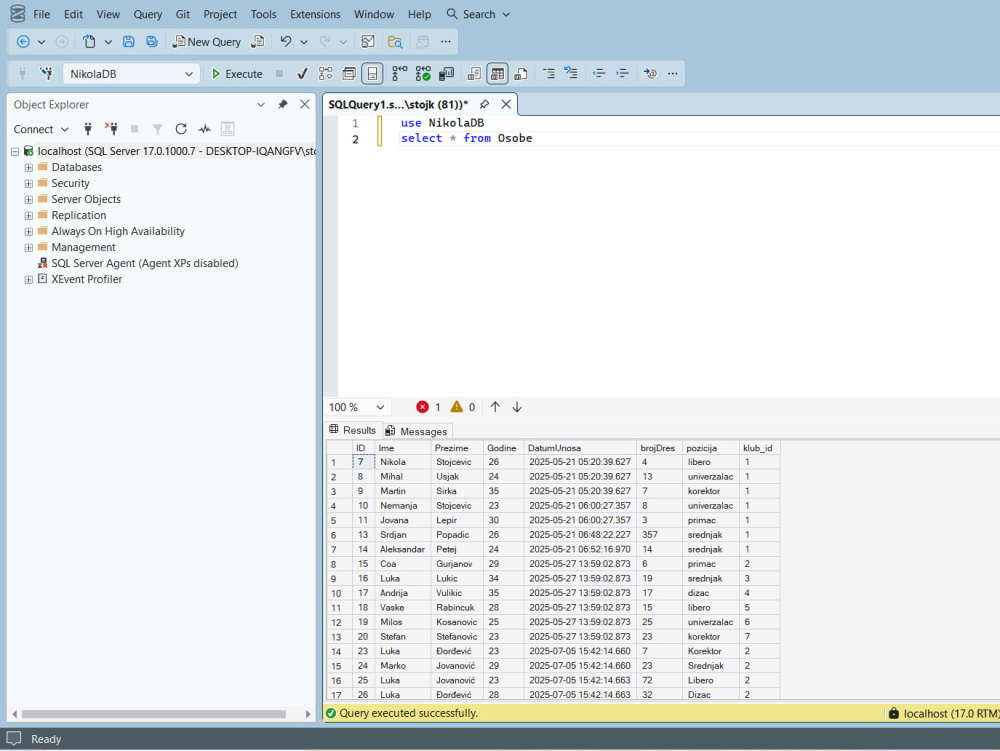The image size is (1000, 751).
Task: Connect Object Explorer using the plug icon
Action: click(x=88, y=129)
